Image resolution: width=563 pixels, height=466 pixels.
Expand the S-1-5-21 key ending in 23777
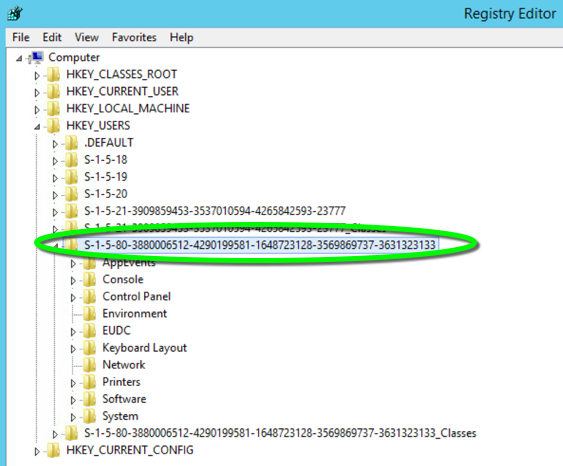(x=55, y=212)
